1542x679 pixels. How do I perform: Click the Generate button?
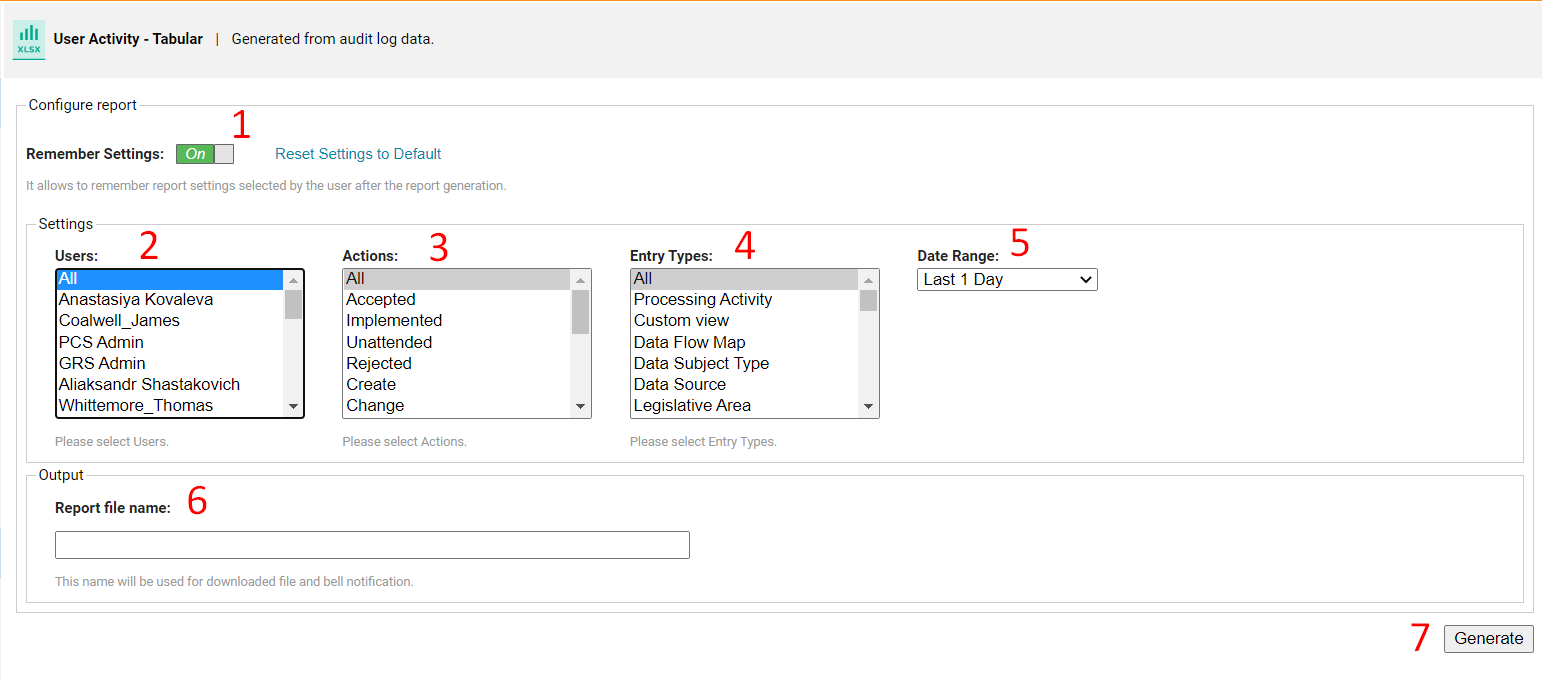click(1488, 639)
